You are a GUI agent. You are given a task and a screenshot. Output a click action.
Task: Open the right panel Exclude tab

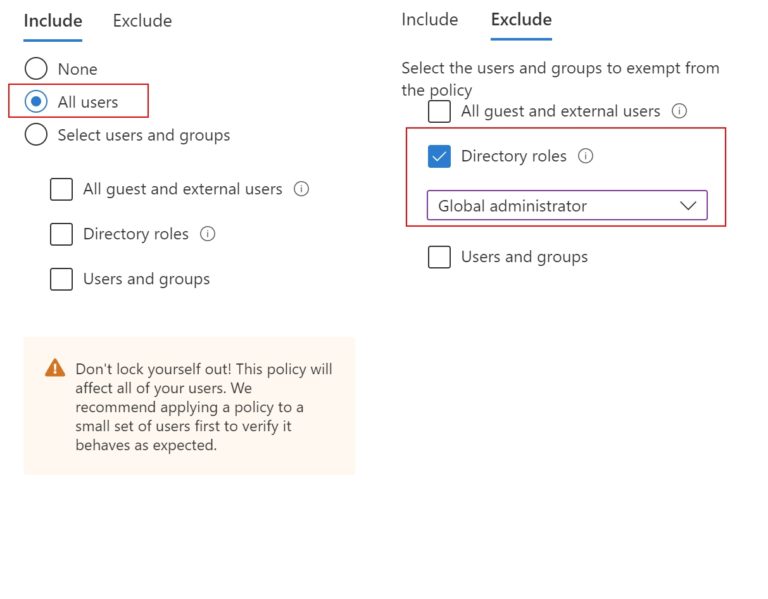coord(521,20)
